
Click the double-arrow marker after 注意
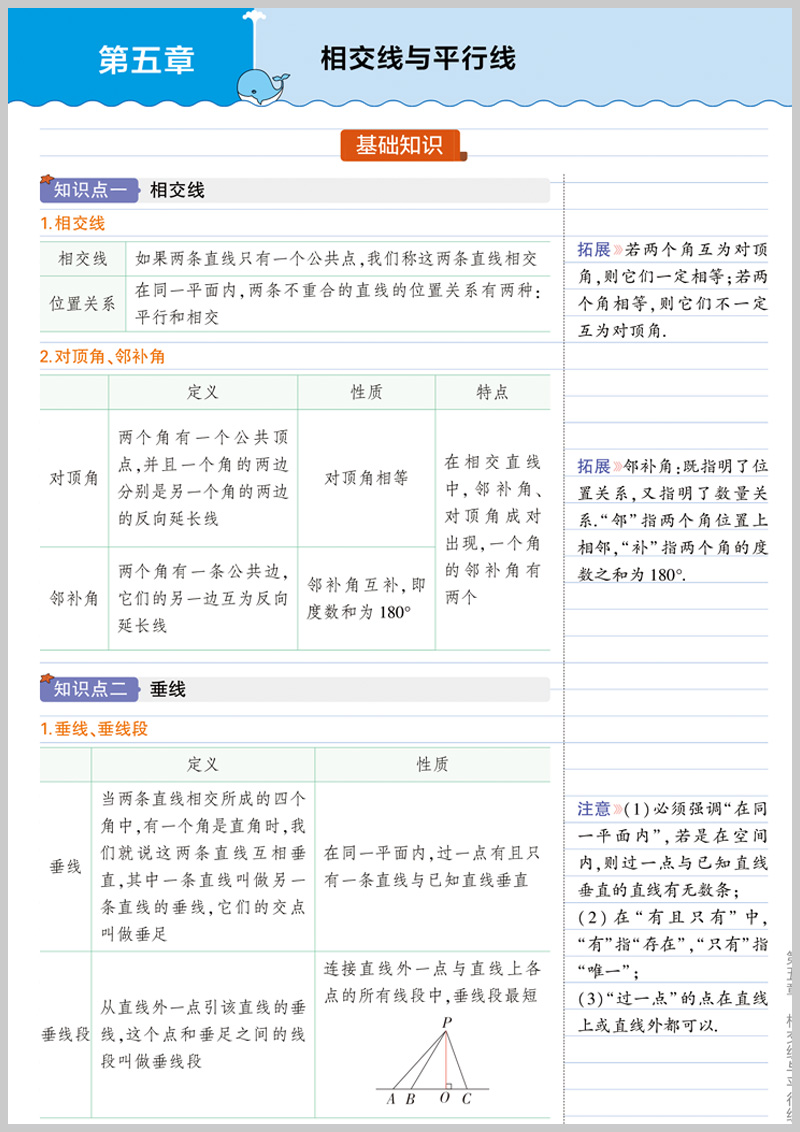click(618, 808)
